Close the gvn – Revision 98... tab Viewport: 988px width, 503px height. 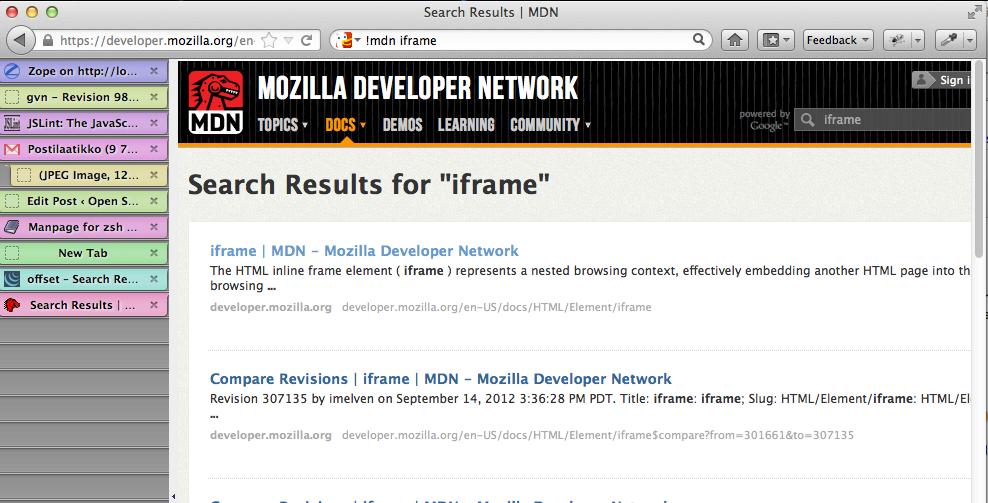(154, 97)
